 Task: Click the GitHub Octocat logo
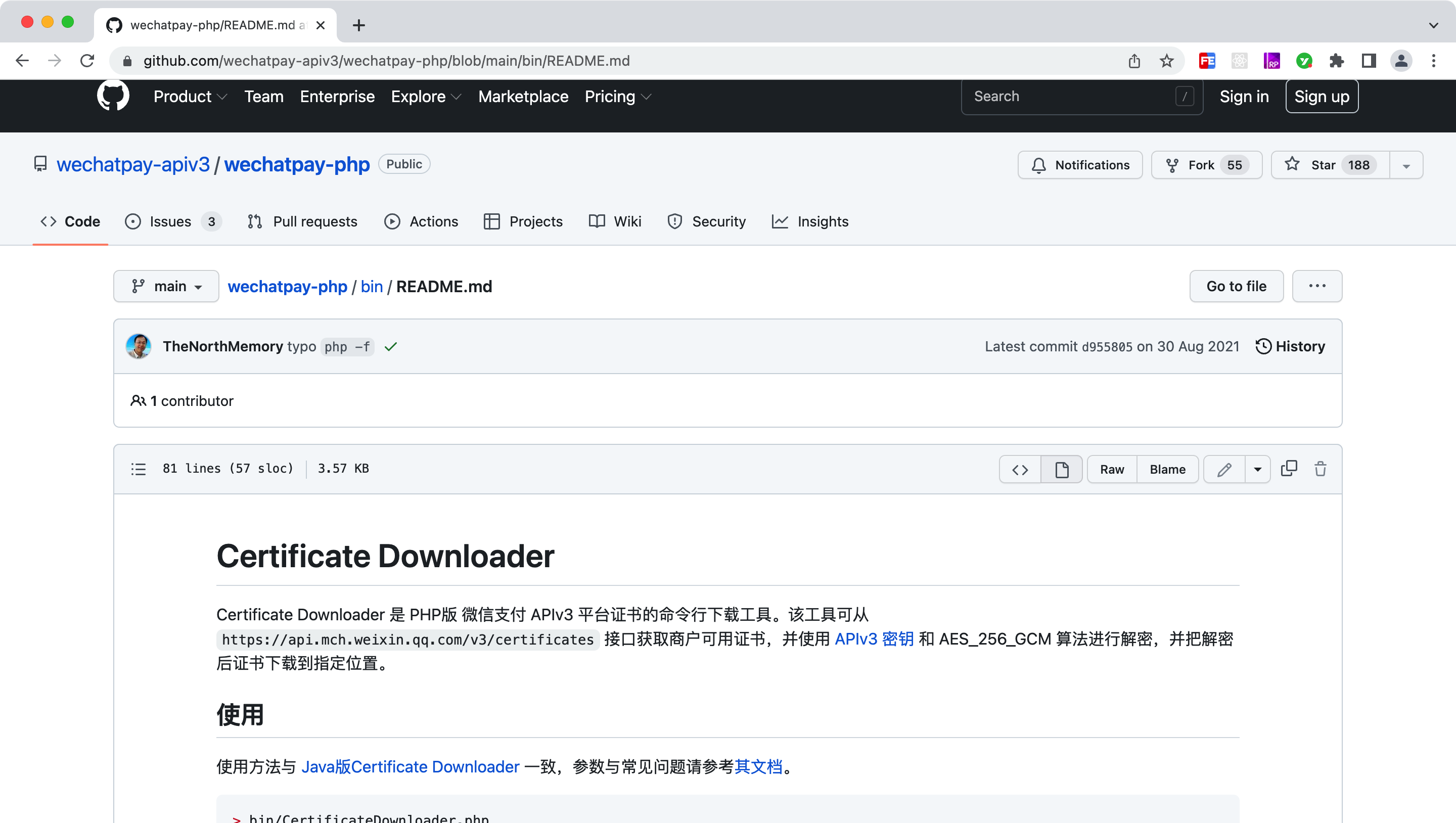113,96
